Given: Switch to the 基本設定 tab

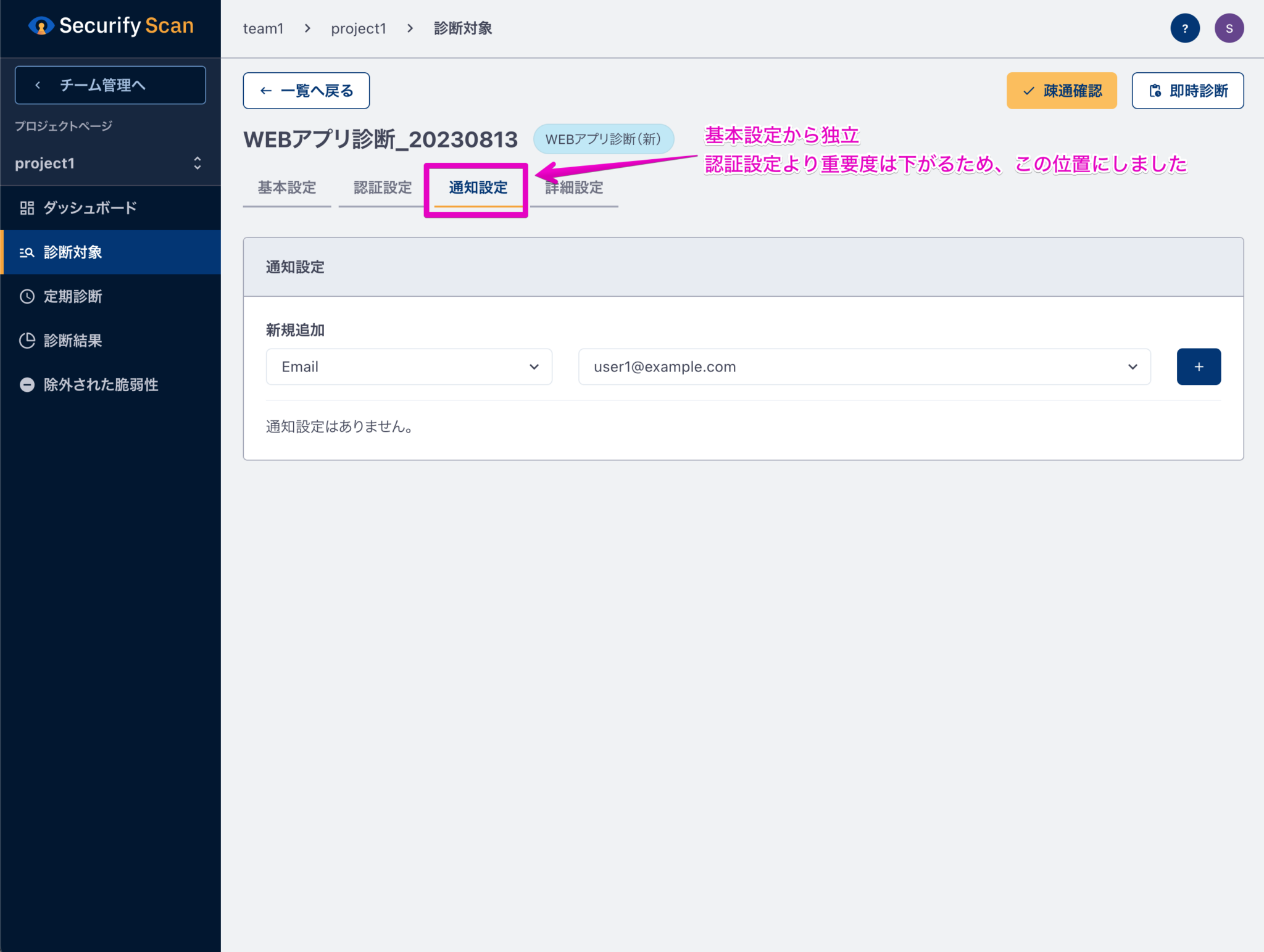Looking at the screenshot, I should (286, 188).
